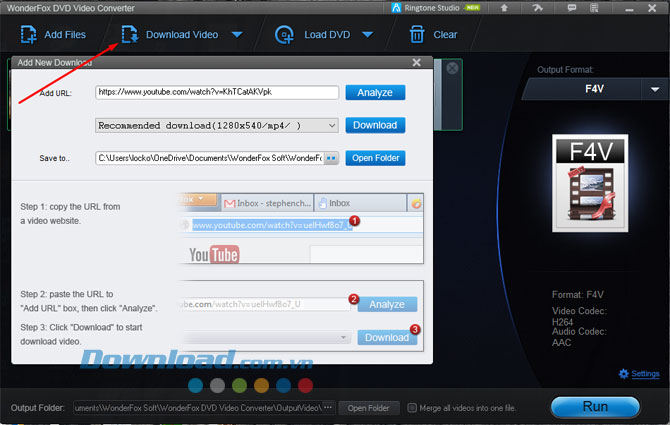Expand the Load DVD dropdown arrow

point(367,35)
